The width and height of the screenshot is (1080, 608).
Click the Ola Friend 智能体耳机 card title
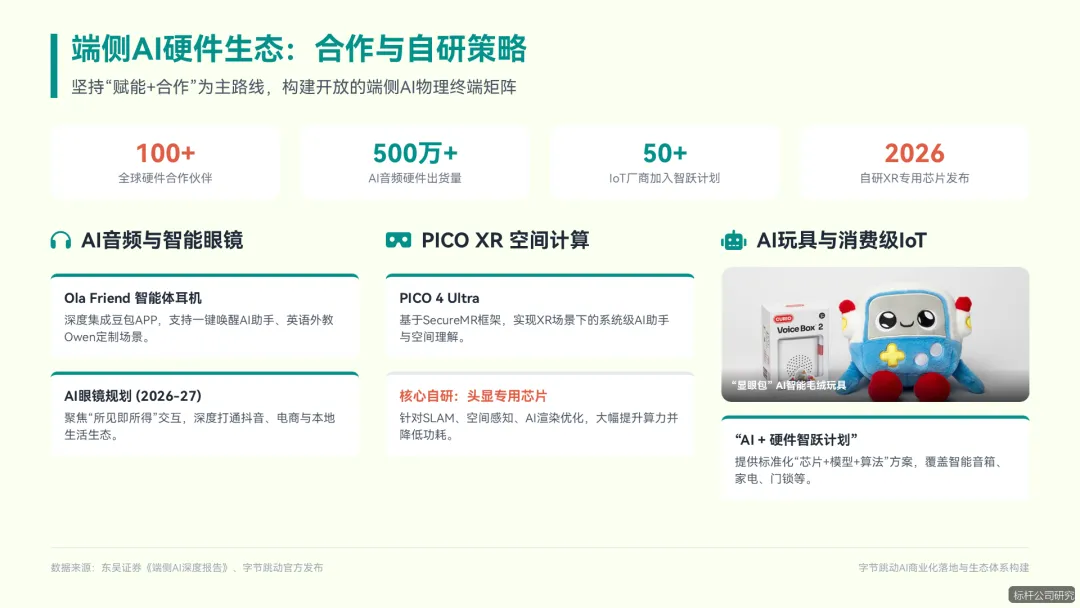(x=133, y=298)
